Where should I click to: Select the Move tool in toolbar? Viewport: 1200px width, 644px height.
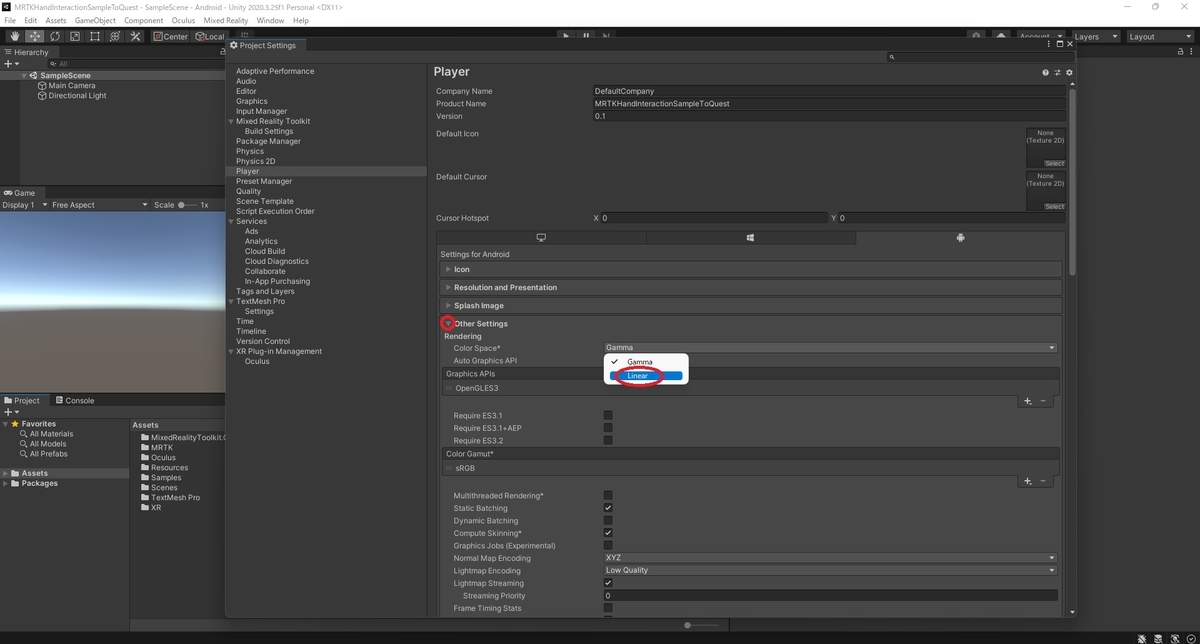tap(35, 36)
